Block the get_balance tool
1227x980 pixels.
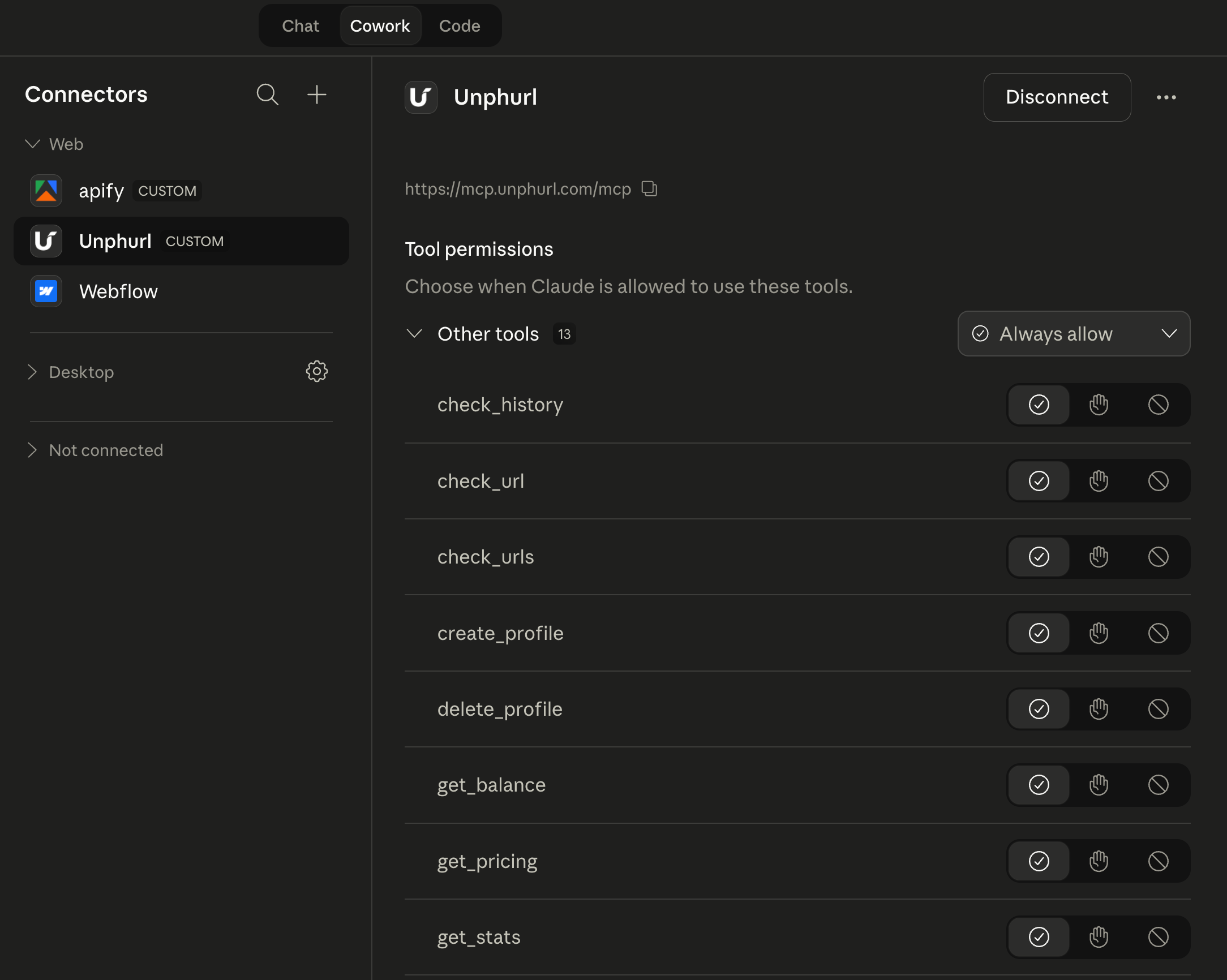[1158, 785]
